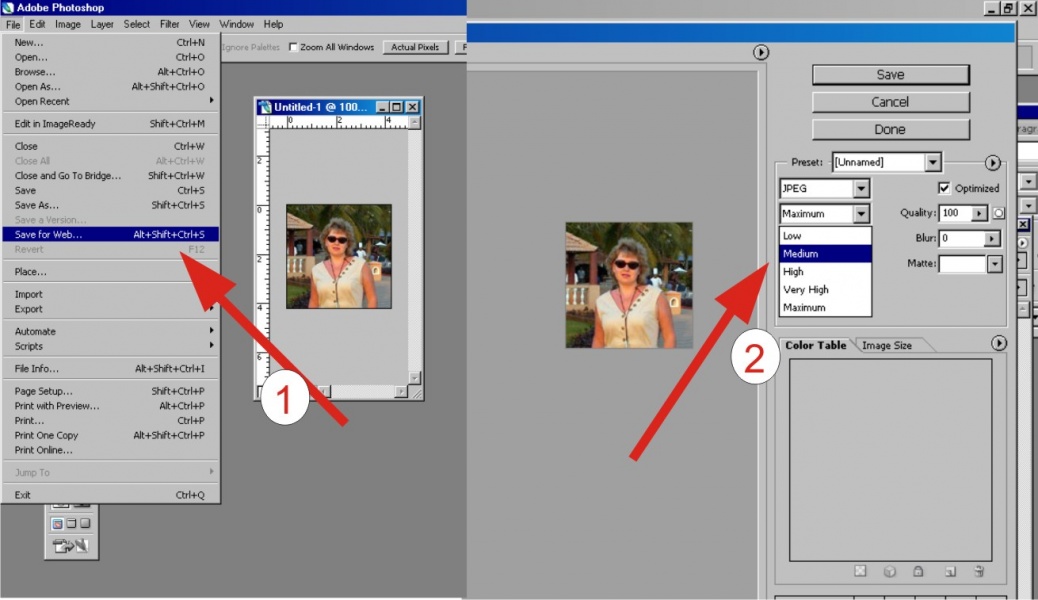Click the lock color icon under Color Table

918,571
